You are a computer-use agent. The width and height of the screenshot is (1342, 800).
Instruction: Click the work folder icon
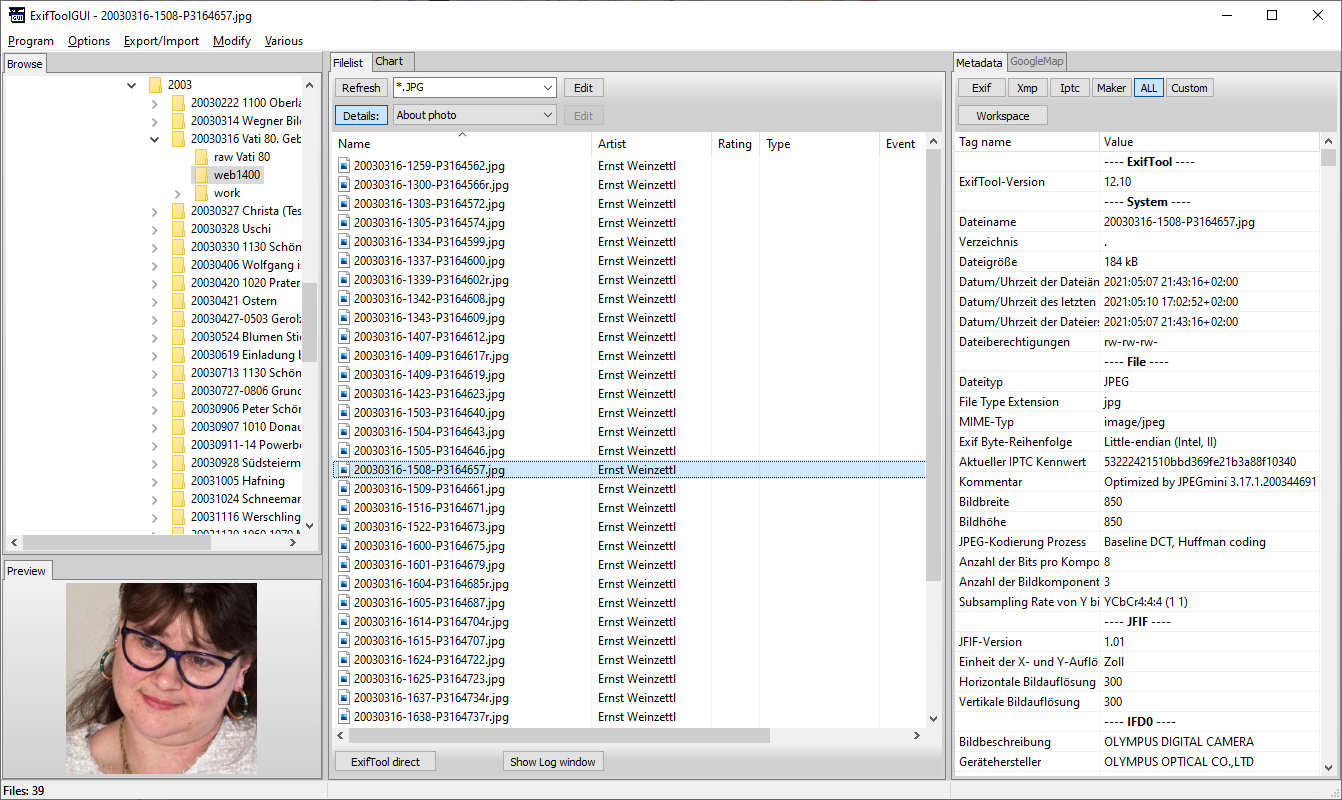(x=201, y=193)
